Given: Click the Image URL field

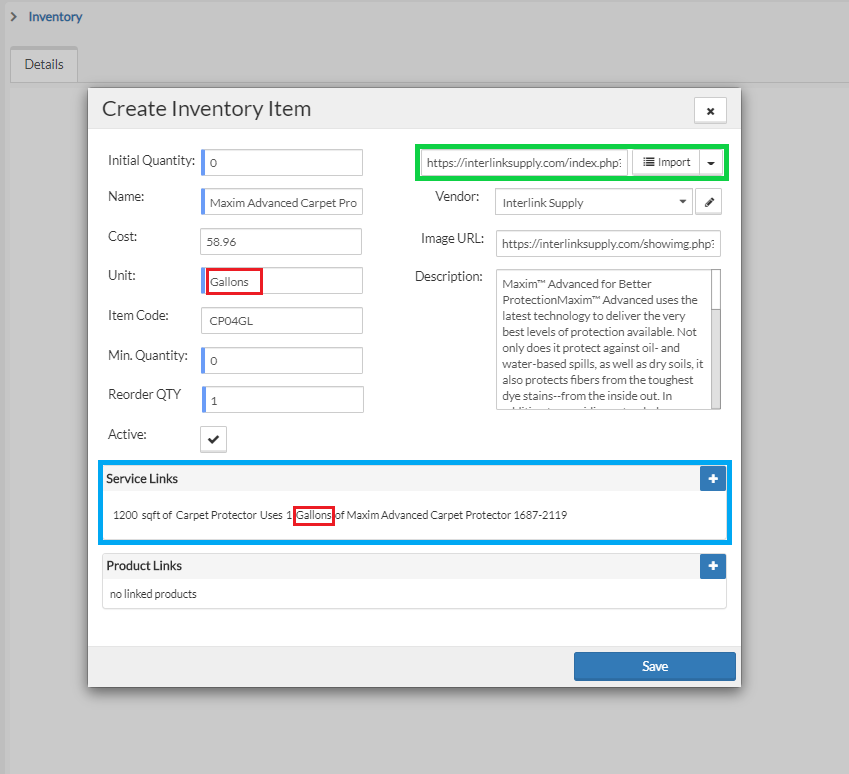Looking at the screenshot, I should (608, 242).
